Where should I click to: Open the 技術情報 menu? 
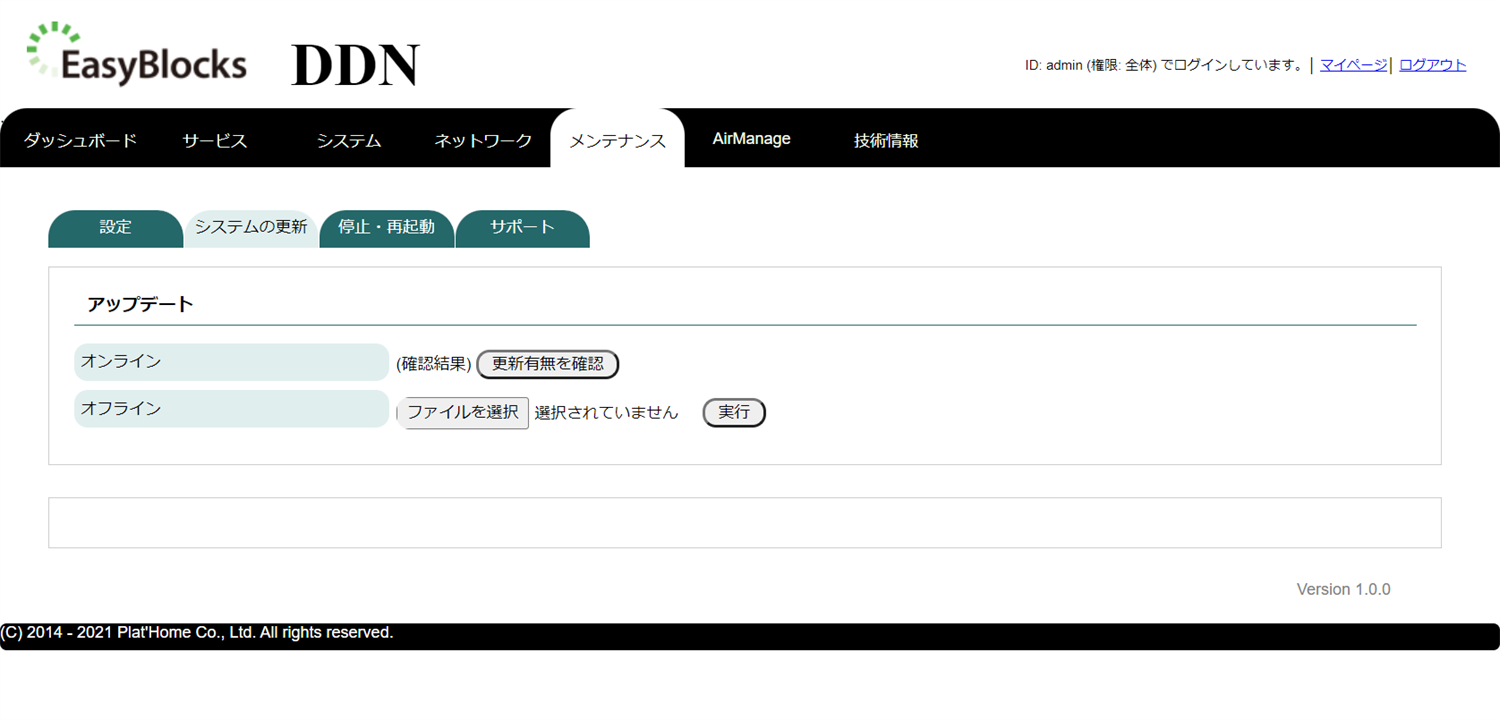[x=885, y=140]
